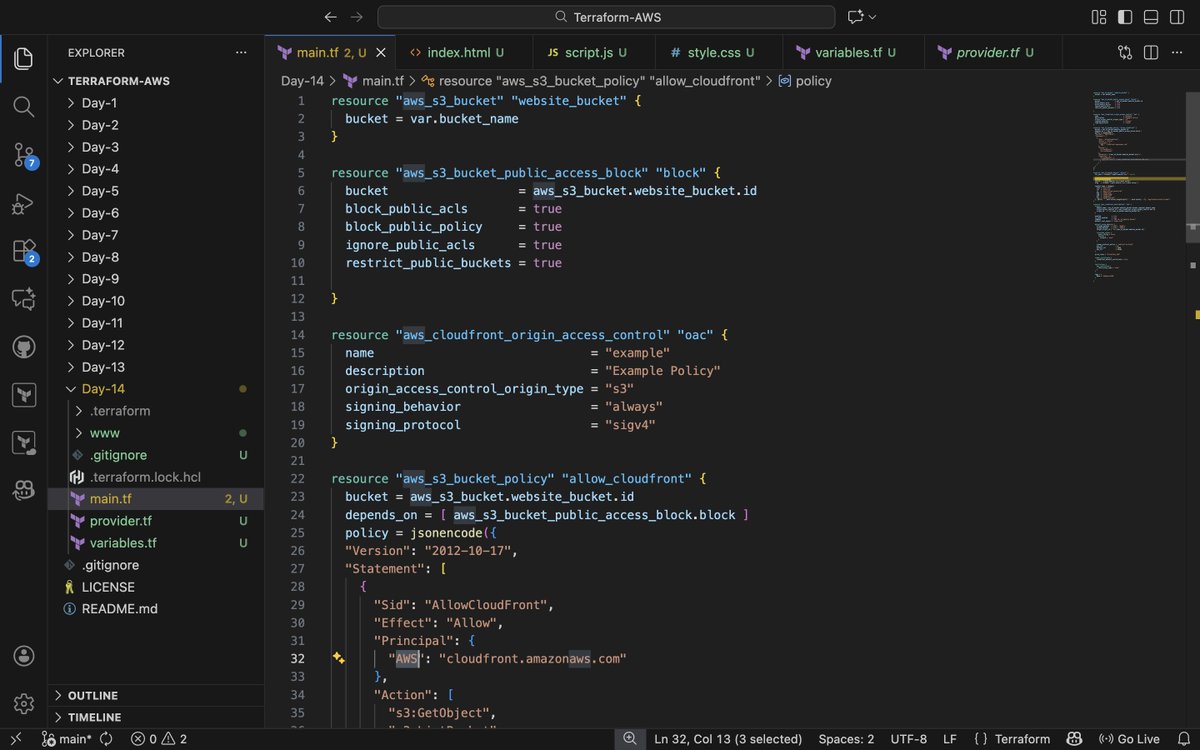Open the chat dropdown arrow in title bar
This screenshot has width=1200, height=750.
point(872,17)
